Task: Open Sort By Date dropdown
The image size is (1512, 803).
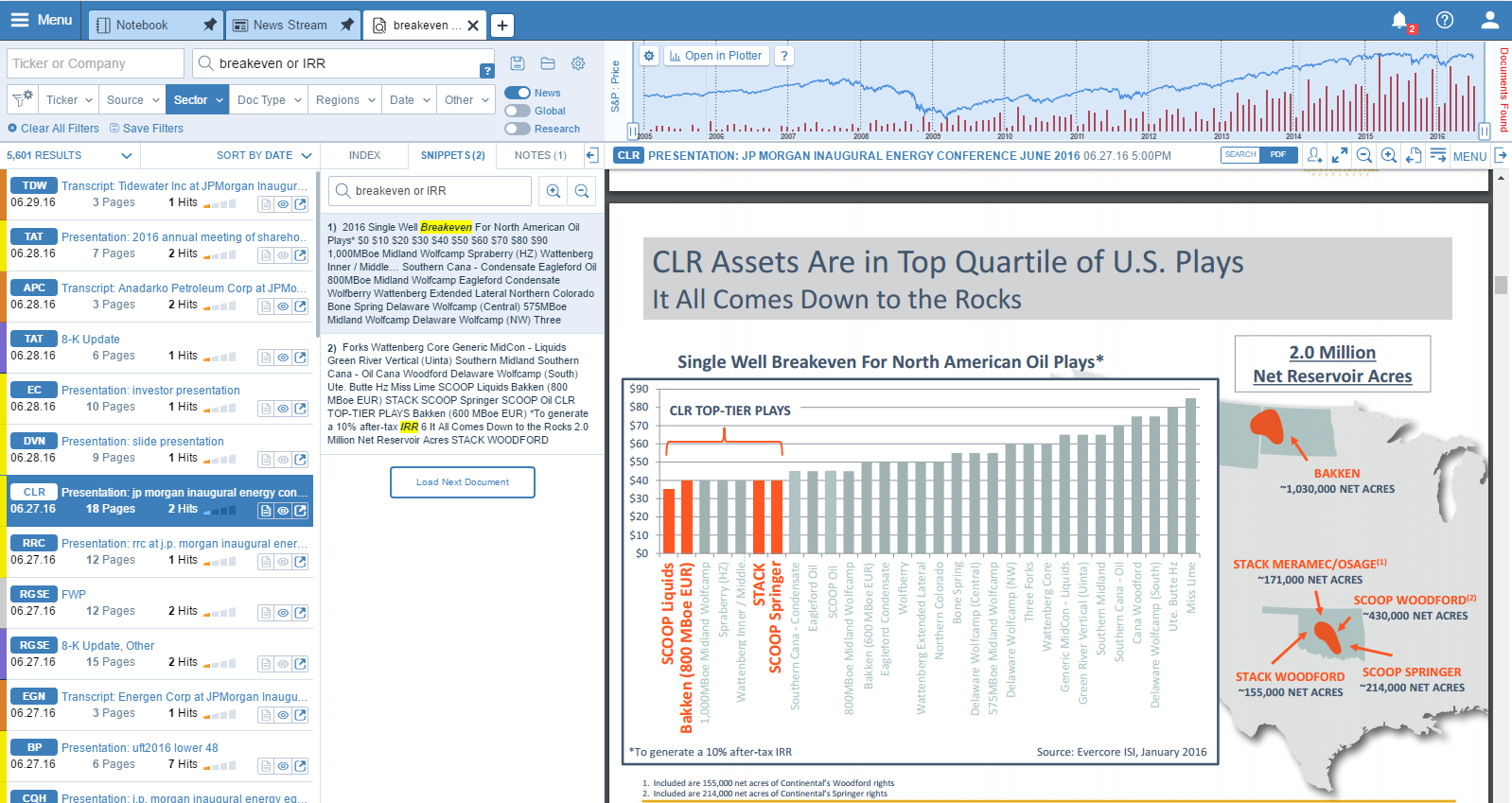Action: (x=264, y=155)
